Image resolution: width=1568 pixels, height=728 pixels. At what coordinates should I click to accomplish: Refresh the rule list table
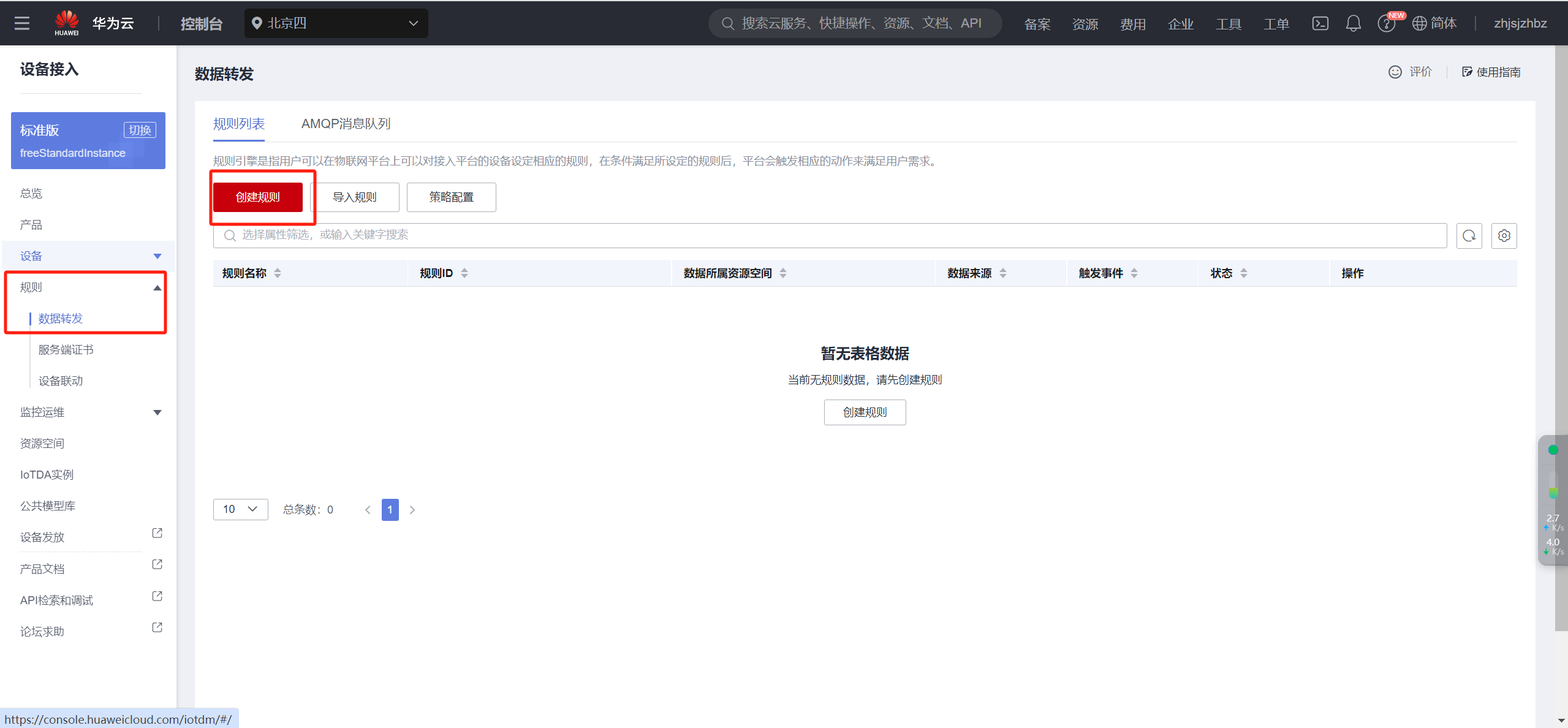[1469, 235]
